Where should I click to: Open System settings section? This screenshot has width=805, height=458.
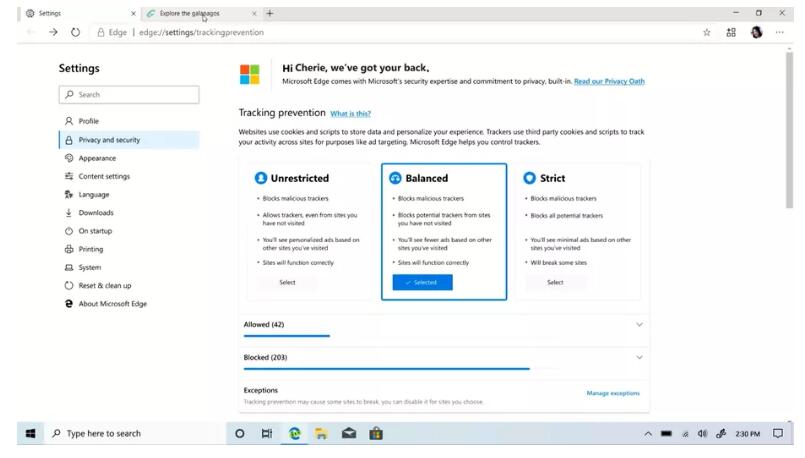coord(129,268)
